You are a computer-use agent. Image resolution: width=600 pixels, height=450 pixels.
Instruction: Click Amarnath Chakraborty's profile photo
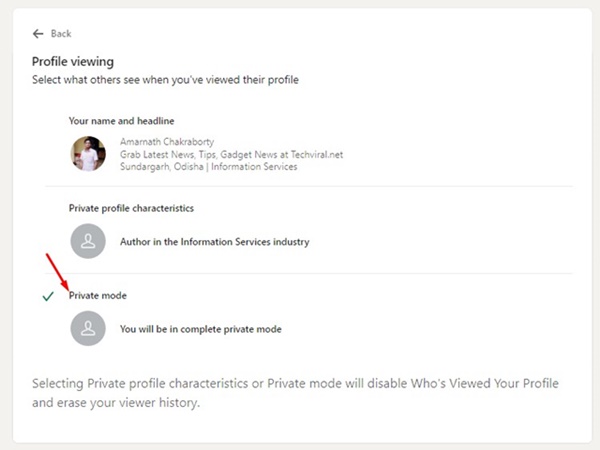point(88,153)
